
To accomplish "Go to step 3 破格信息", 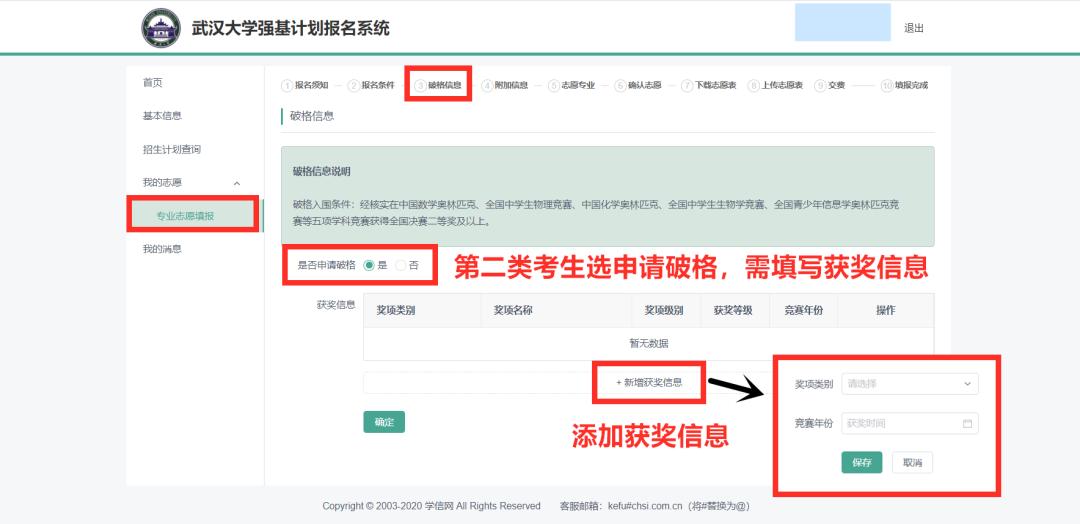I will 438,85.
